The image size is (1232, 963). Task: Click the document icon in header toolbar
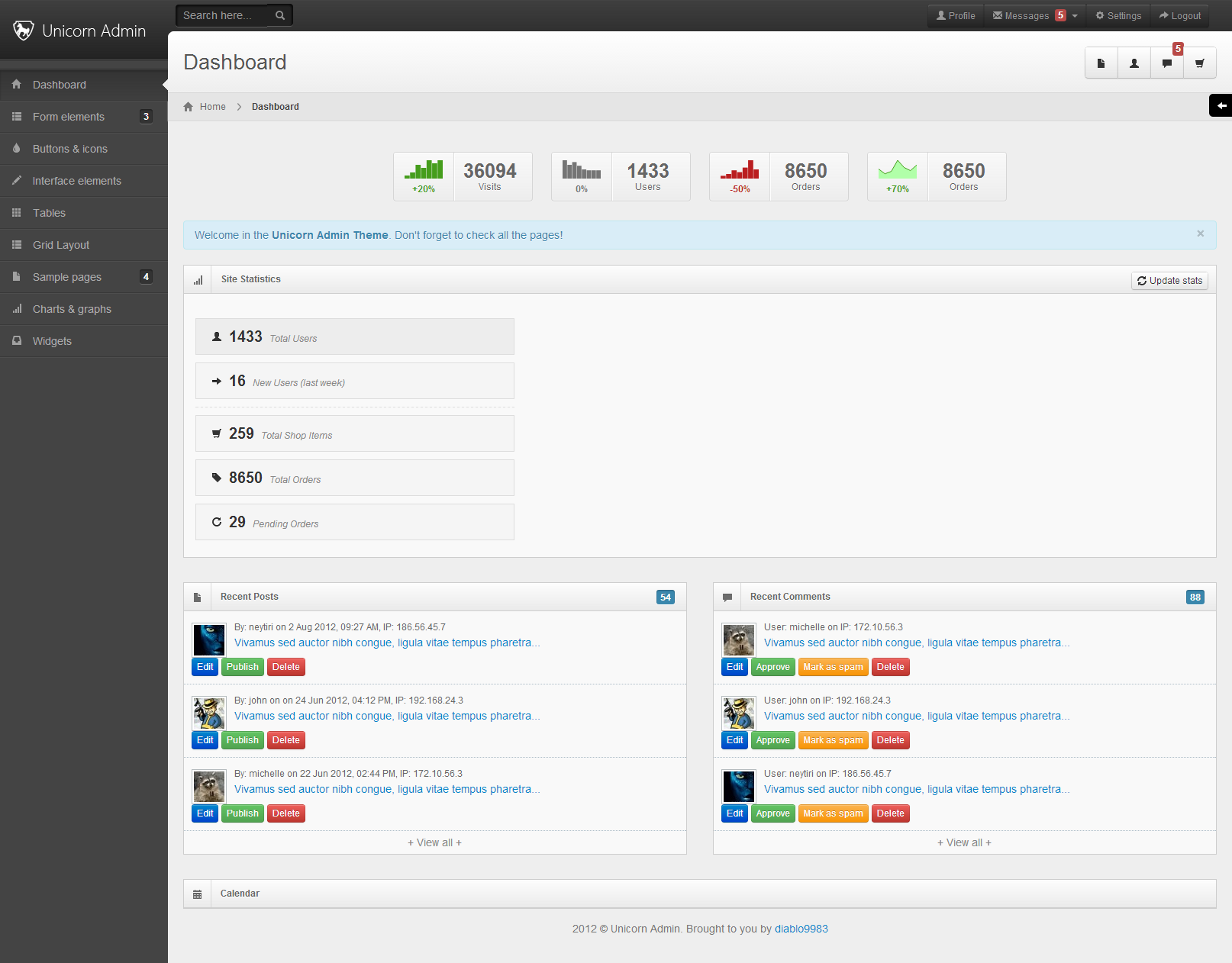(1101, 63)
